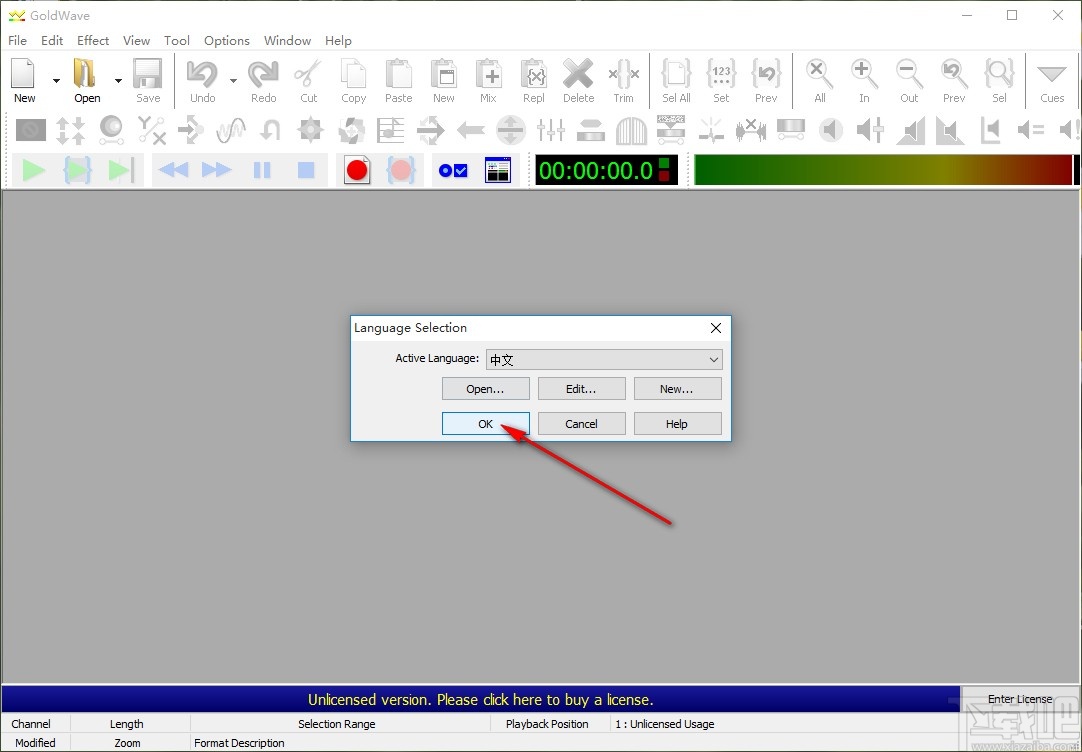Click the Save floppy disk icon
The image size is (1082, 752).
click(148, 73)
